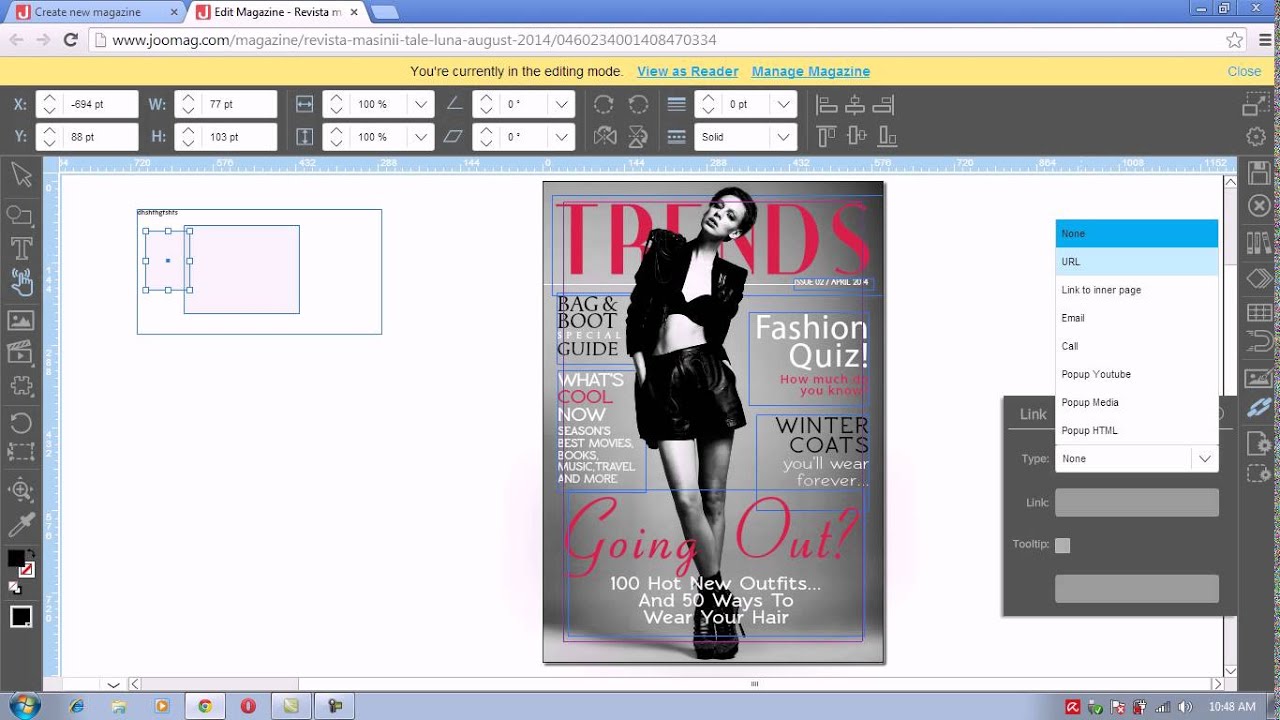The image size is (1280, 720).
Task: Align objects to left edge
Action: click(827, 104)
